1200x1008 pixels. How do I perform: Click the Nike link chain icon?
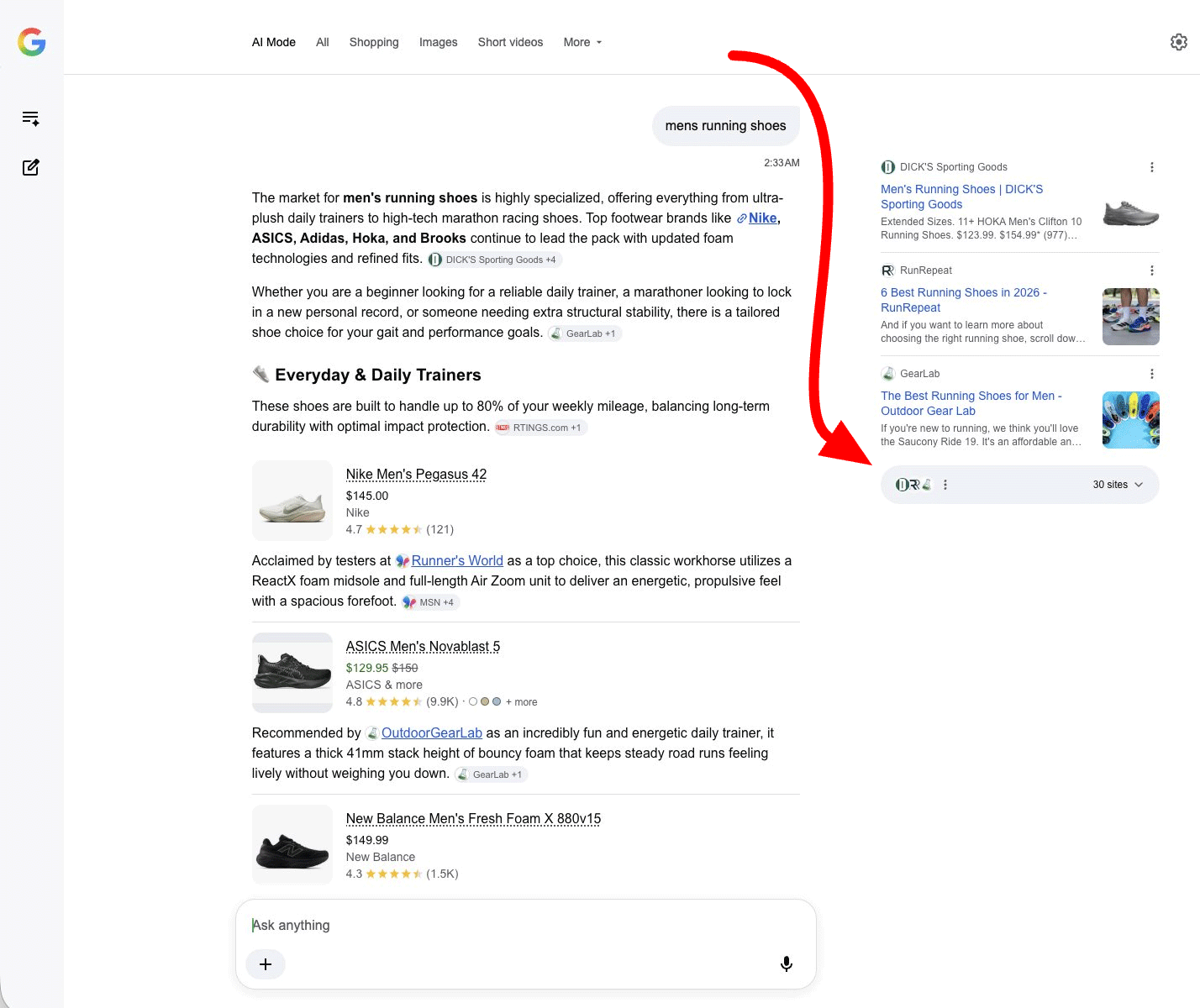(742, 218)
